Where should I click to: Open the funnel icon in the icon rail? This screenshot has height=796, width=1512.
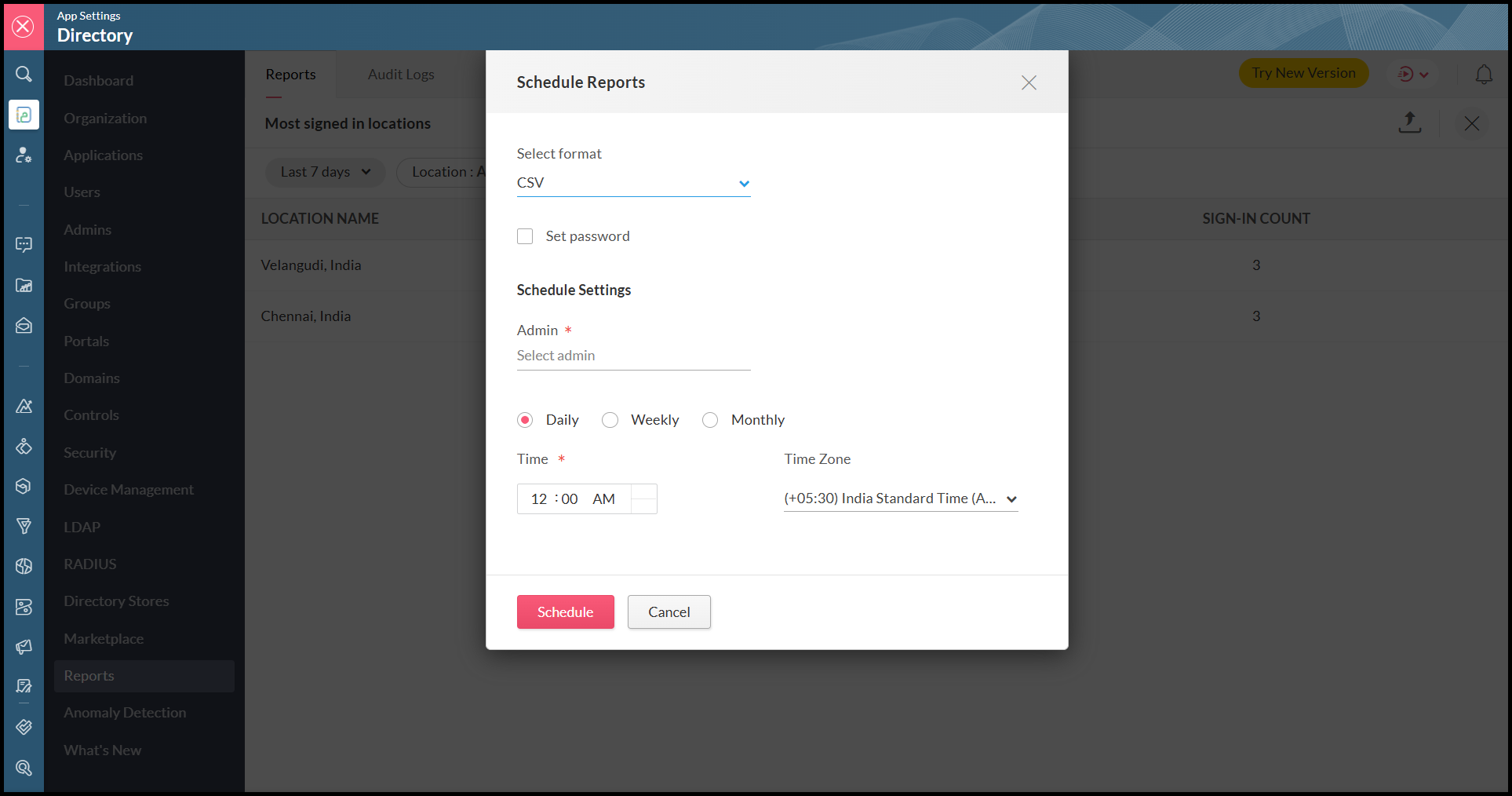24,527
